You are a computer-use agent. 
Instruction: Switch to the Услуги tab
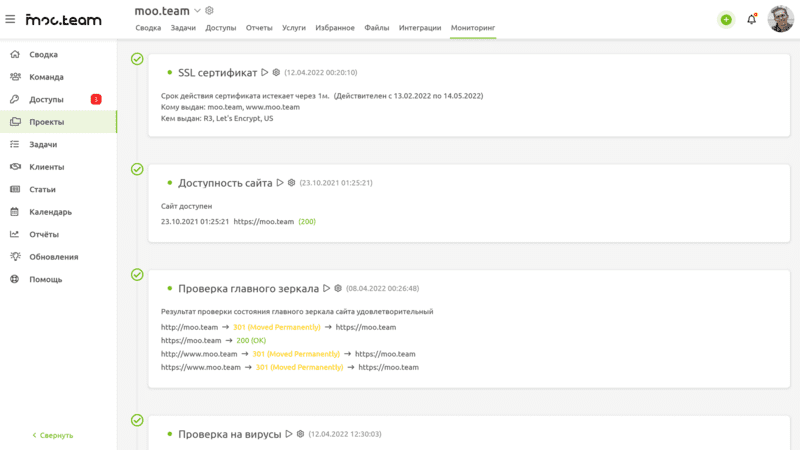(294, 28)
